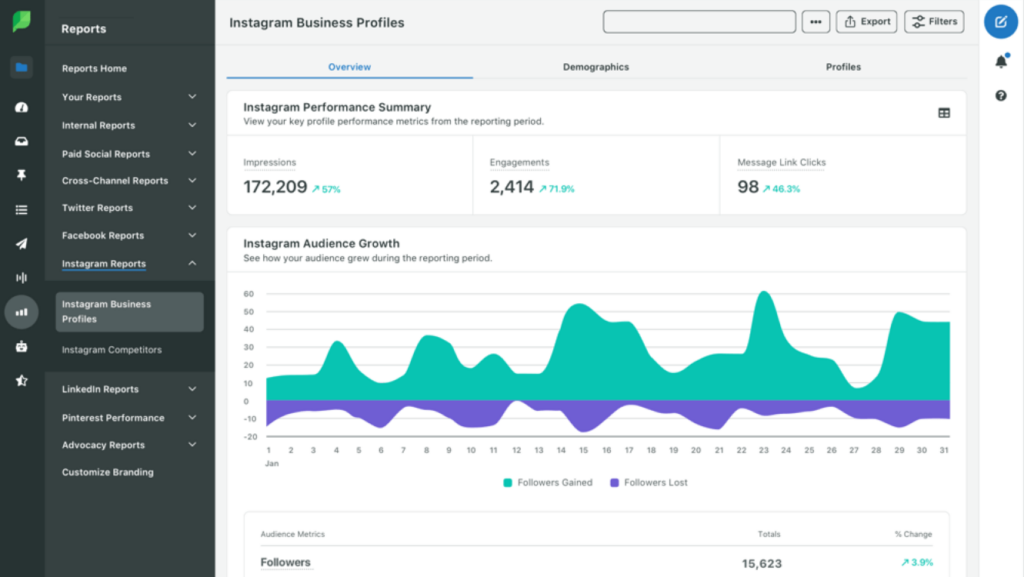Image resolution: width=1024 pixels, height=577 pixels.
Task: Toggle Followers Gained legend series
Action: pos(547,482)
